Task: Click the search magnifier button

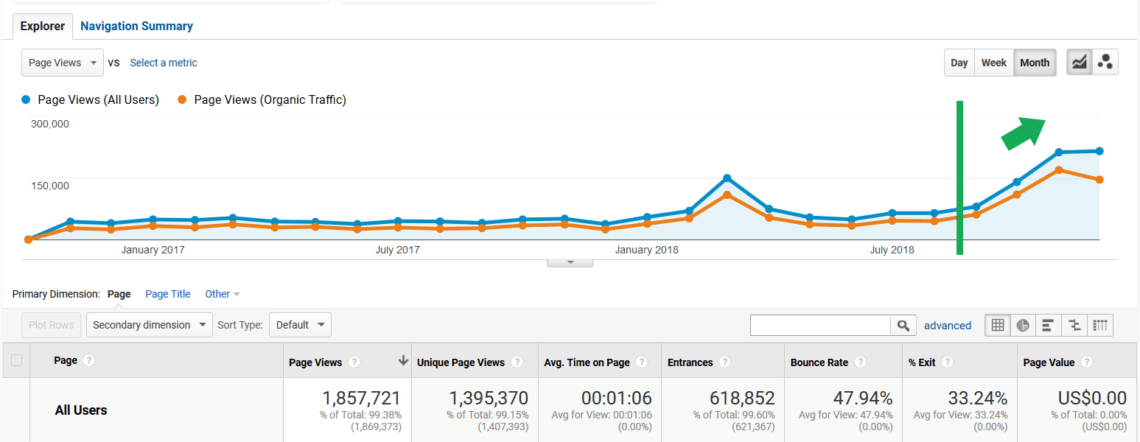Action: coord(902,326)
